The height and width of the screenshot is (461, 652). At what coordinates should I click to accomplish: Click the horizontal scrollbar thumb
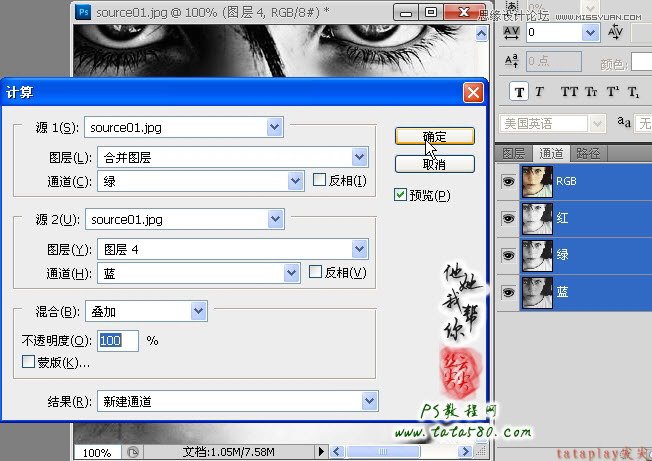pos(383,451)
